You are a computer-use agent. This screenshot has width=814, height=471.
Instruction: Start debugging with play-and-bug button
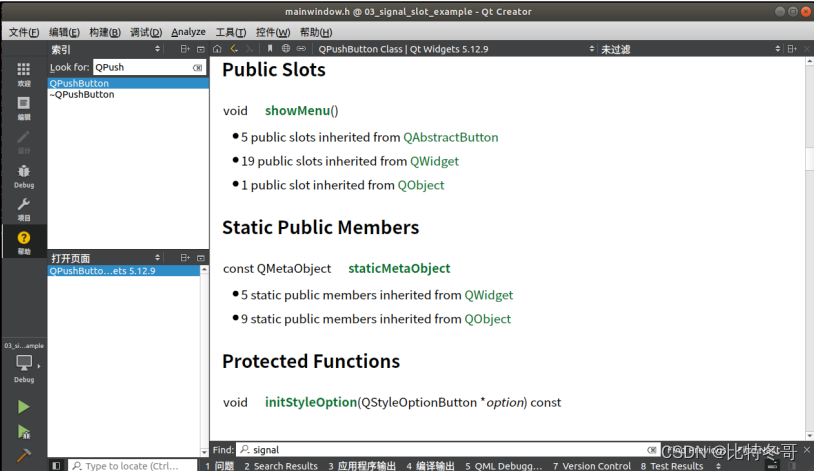[x=23, y=432]
